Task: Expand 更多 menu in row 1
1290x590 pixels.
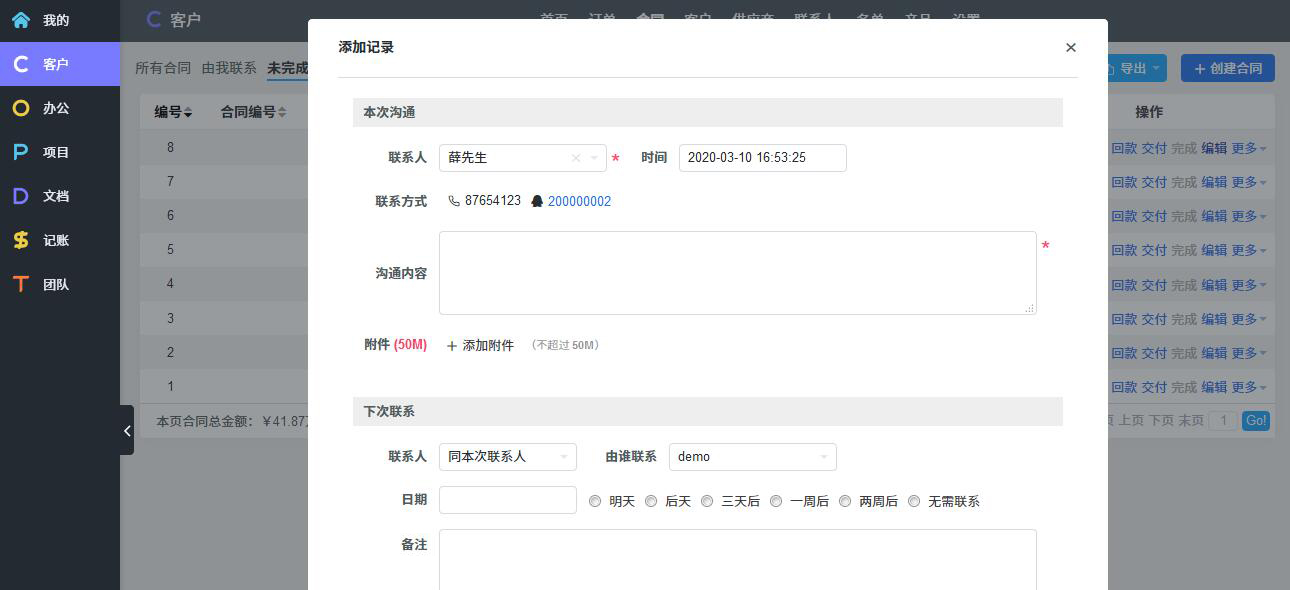Action: click(x=1249, y=387)
